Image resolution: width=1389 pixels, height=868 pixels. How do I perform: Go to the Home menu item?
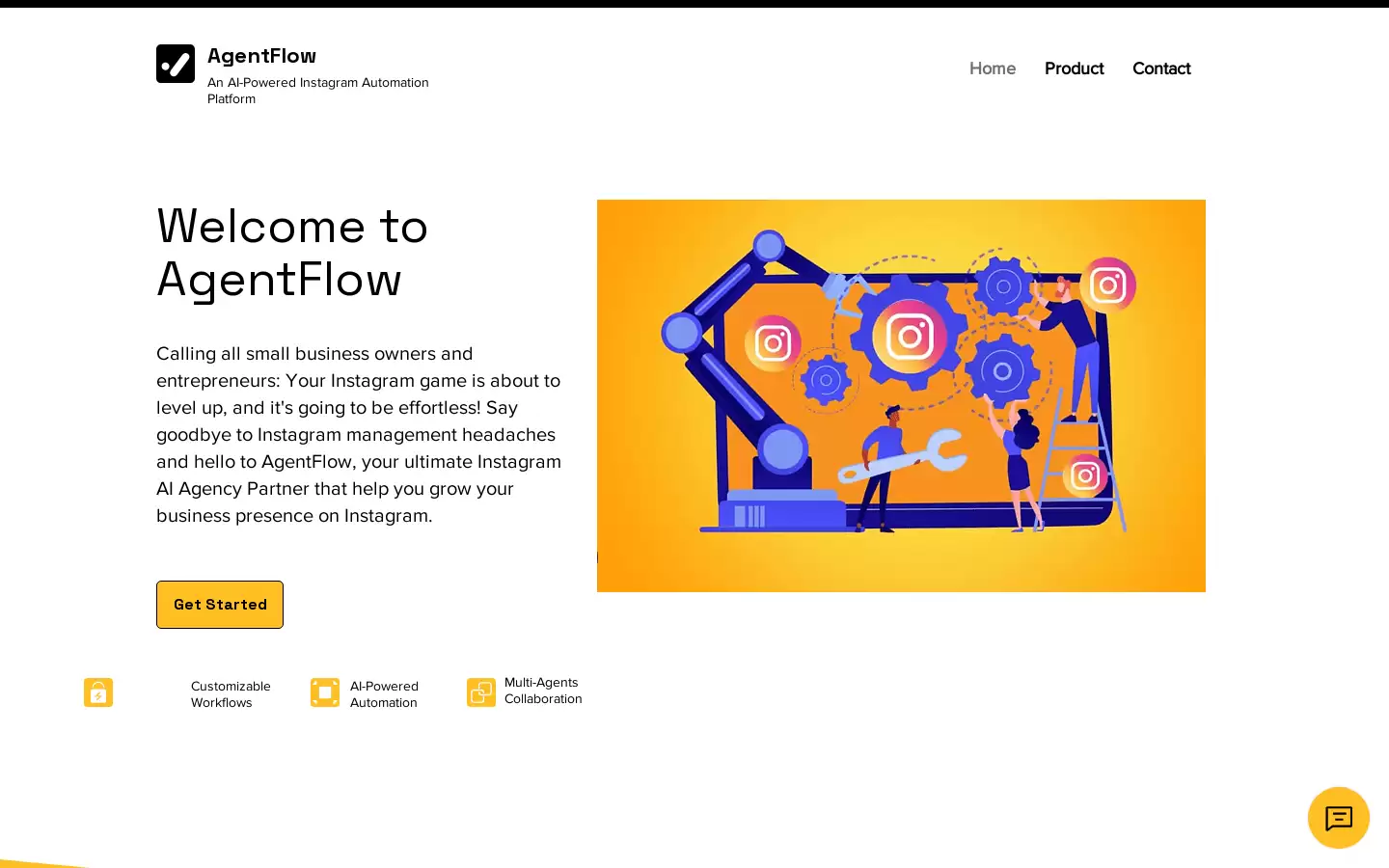click(993, 68)
